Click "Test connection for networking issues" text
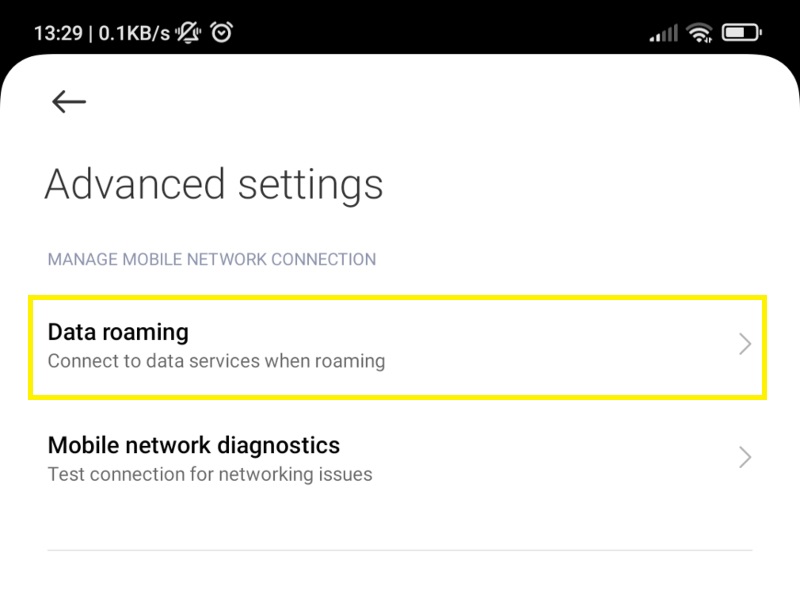 pyautogui.click(x=210, y=474)
